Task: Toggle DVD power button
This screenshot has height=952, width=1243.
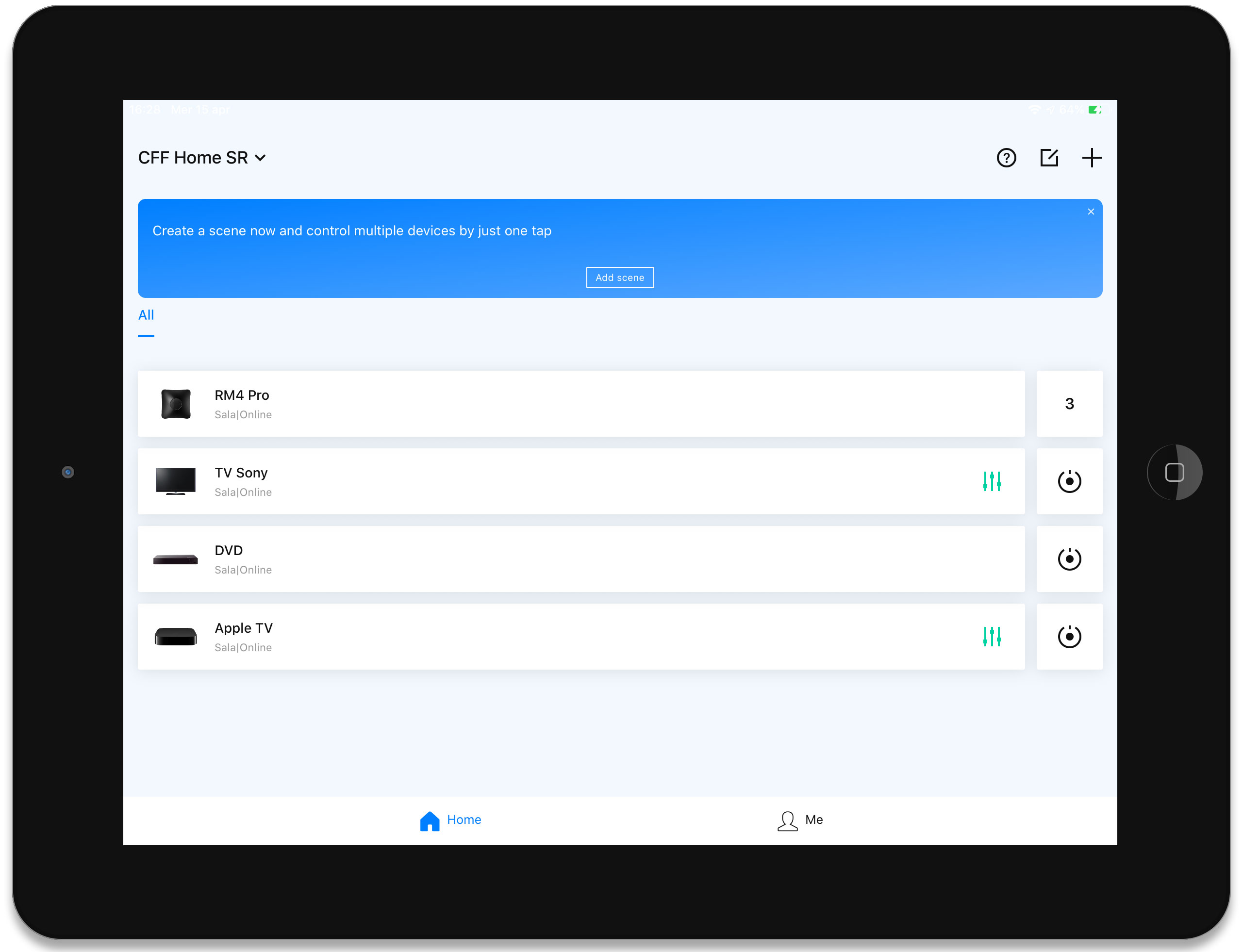Action: pyautogui.click(x=1069, y=559)
